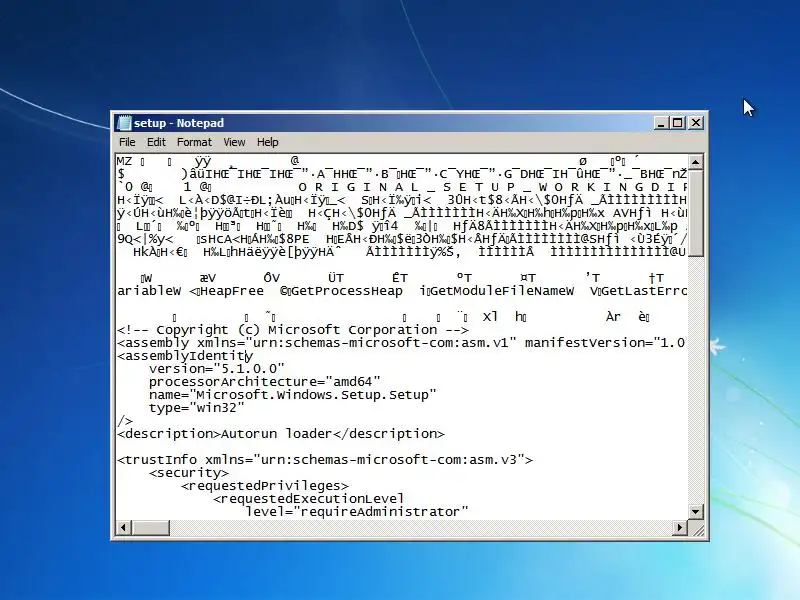This screenshot has height=600, width=800.
Task: Open the File menu
Action: (x=127, y=142)
